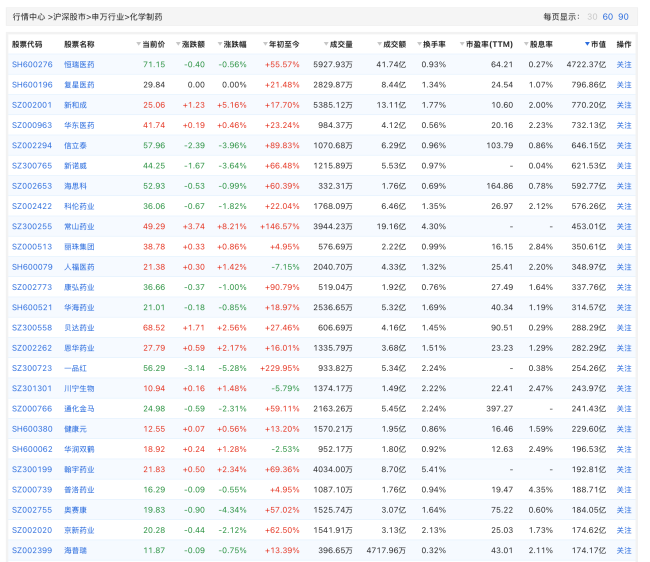Open stock code SH600196 link
650x562 pixels.
pos(30,84)
